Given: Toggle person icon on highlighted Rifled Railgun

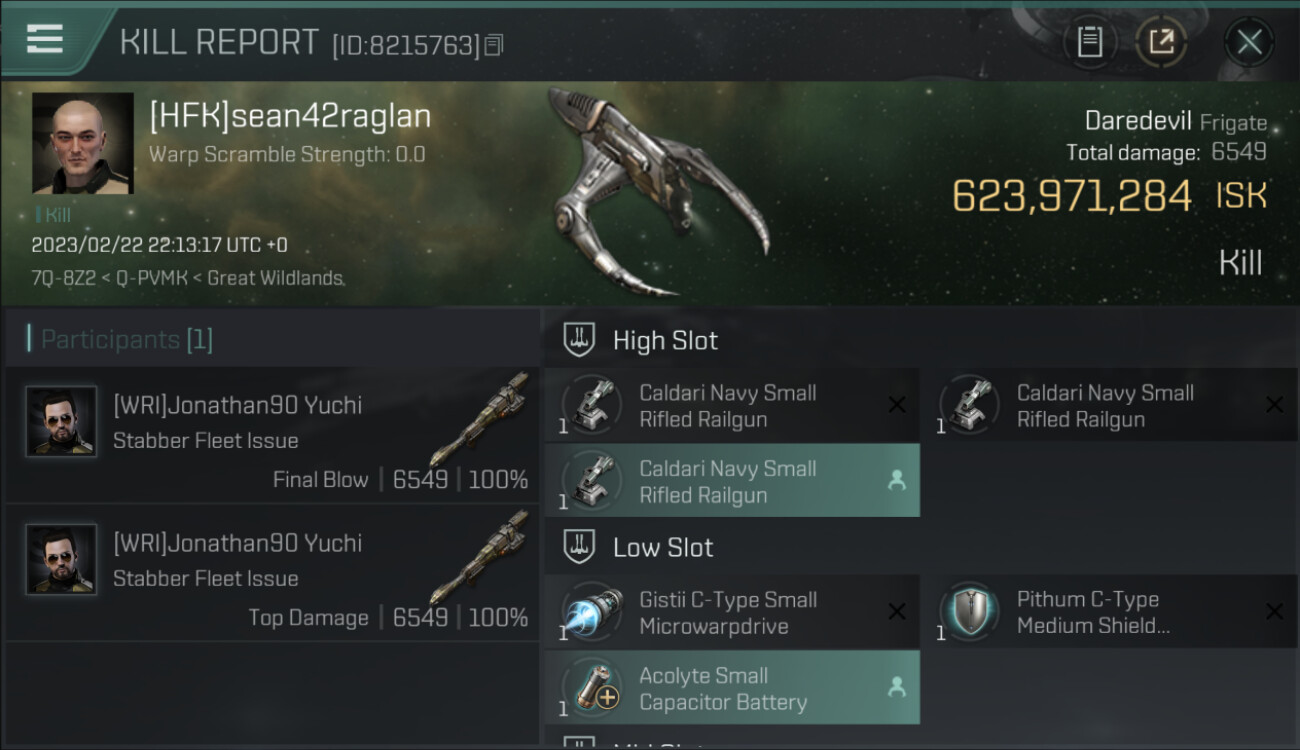Looking at the screenshot, I should pyautogui.click(x=897, y=481).
